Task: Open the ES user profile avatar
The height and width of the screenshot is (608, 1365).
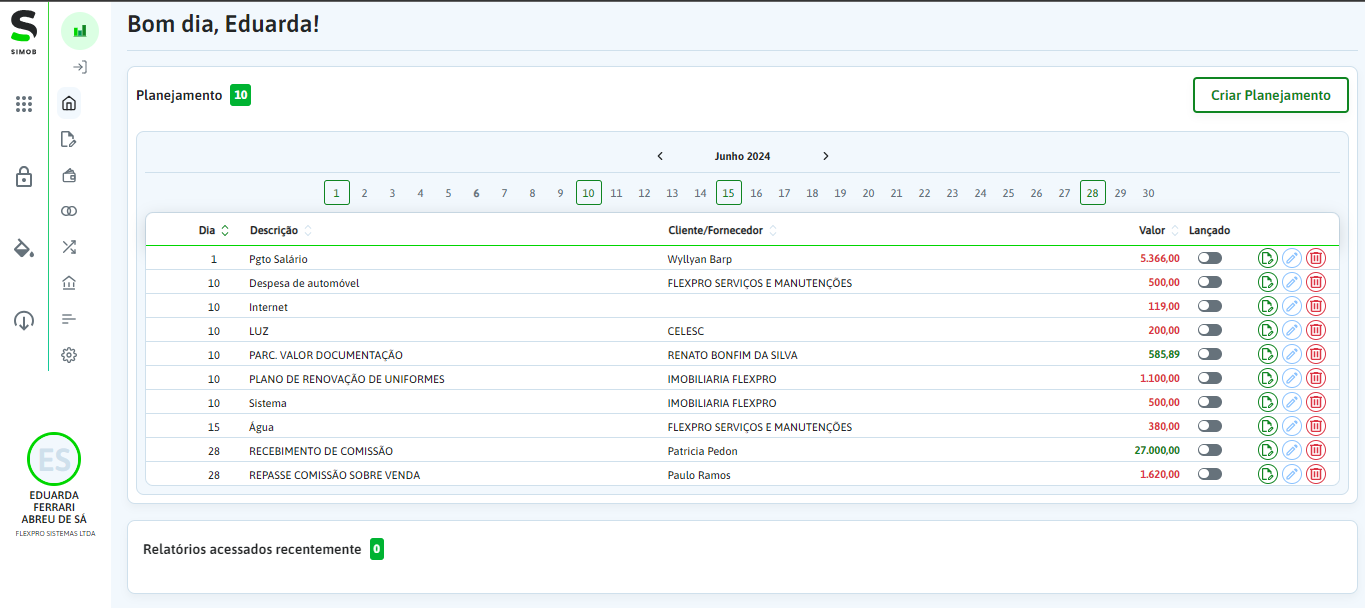Action: point(54,459)
